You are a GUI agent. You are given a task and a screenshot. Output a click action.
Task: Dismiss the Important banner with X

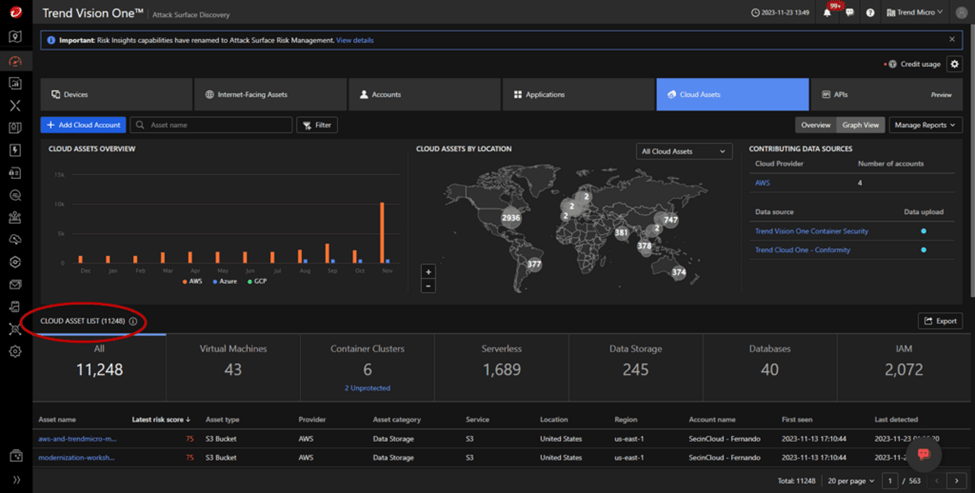pos(952,39)
